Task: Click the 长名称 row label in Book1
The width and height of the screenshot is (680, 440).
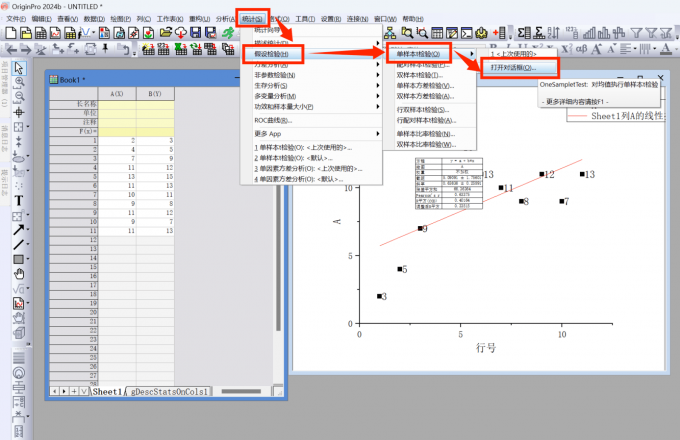Action: click(x=74, y=104)
